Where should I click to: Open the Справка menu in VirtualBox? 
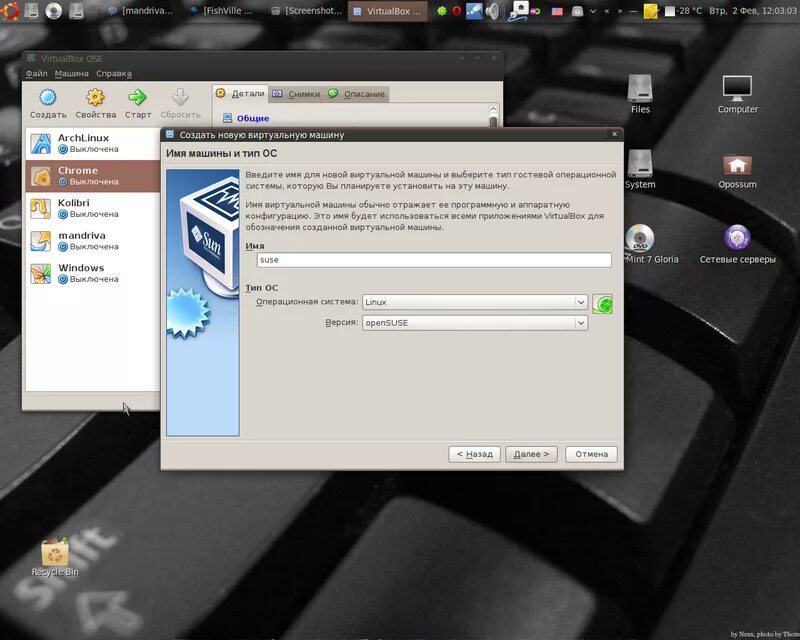tap(114, 73)
